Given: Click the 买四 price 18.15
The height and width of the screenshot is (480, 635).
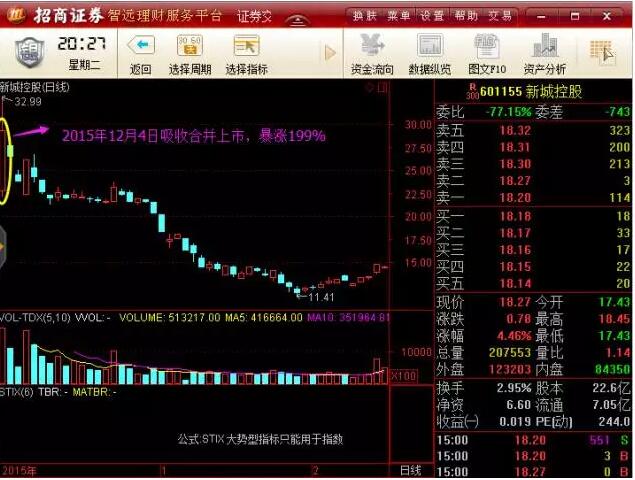Looking at the screenshot, I should point(515,267).
